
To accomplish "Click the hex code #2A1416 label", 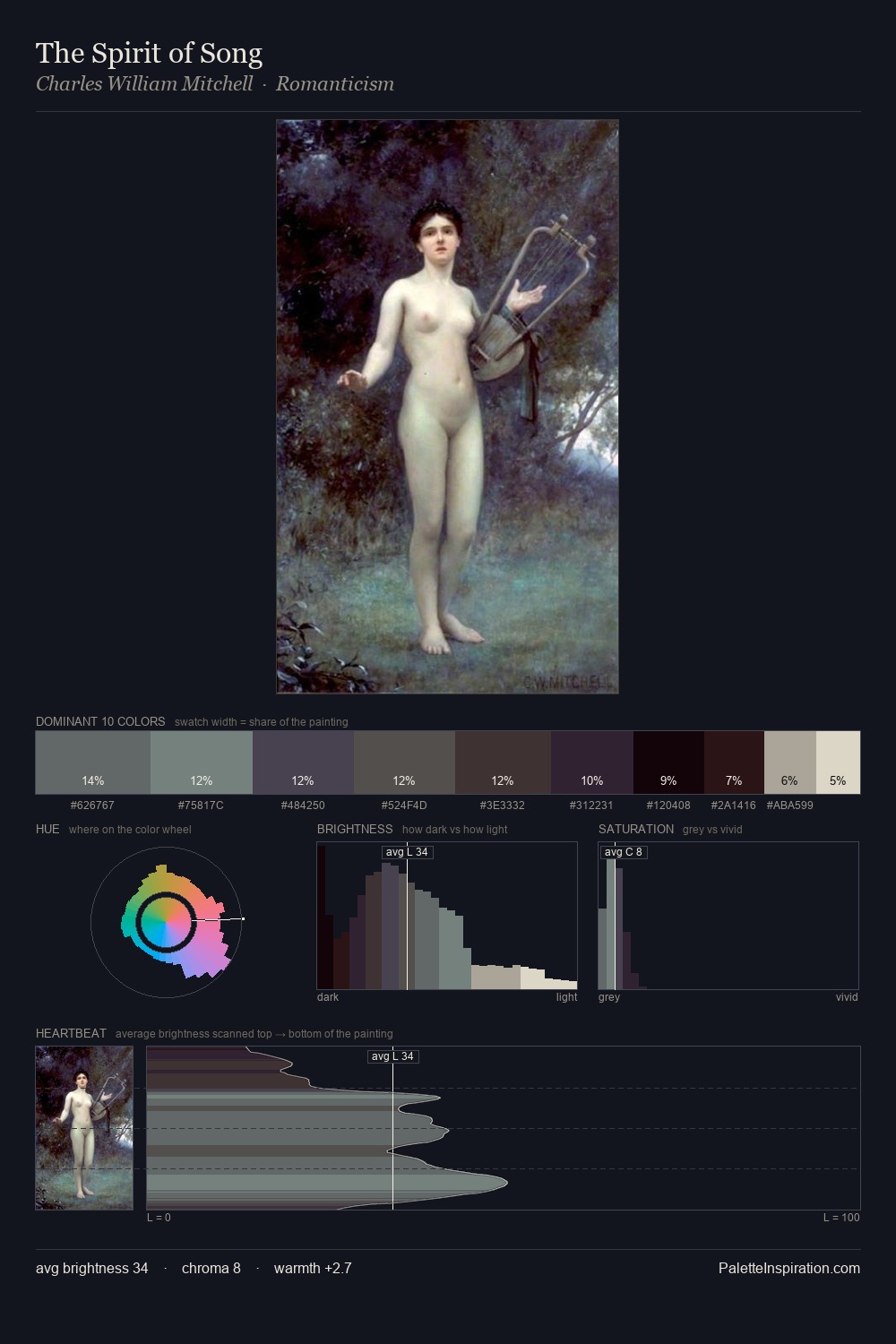I will pyautogui.click(x=734, y=806).
